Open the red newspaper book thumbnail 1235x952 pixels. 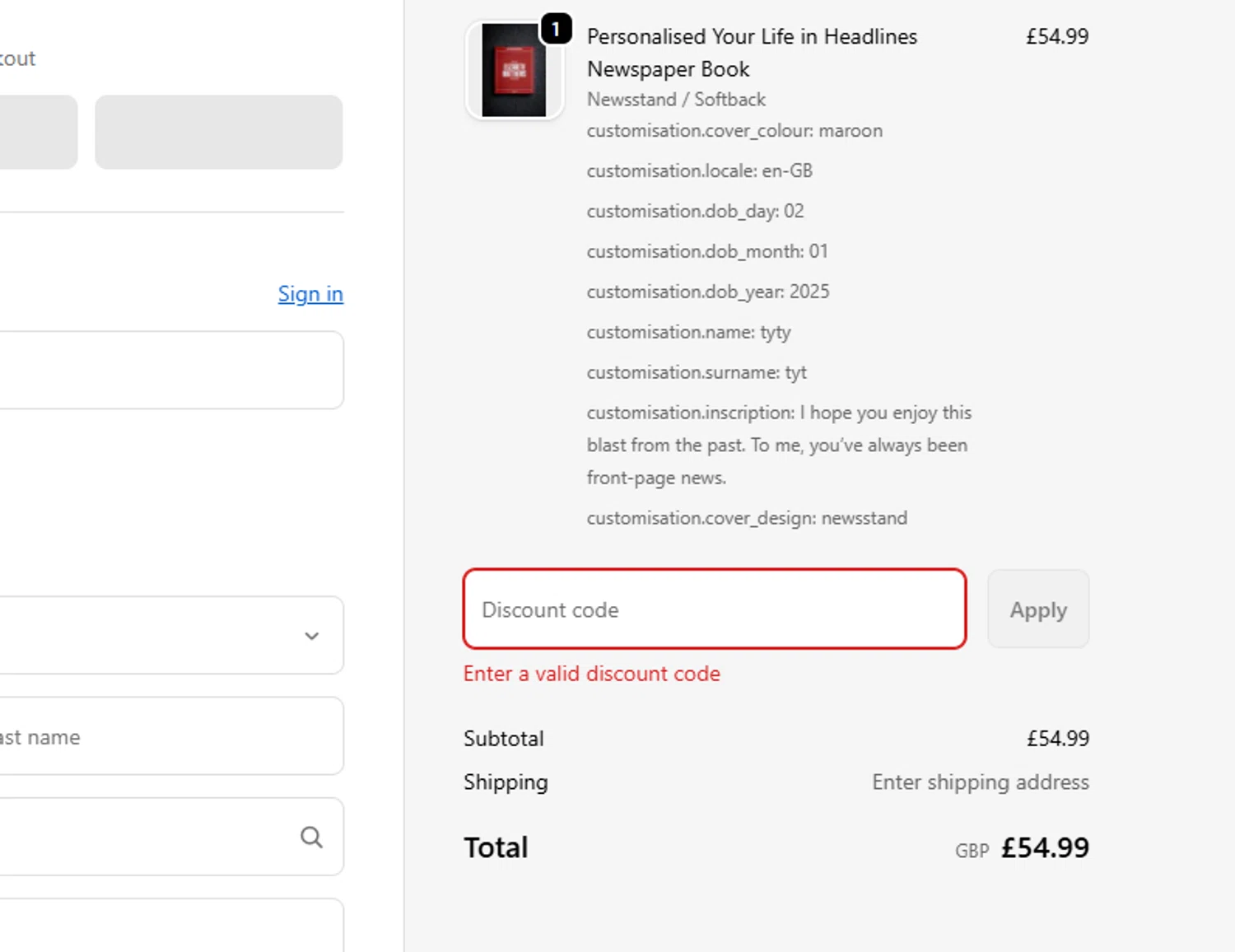pyautogui.click(x=514, y=71)
